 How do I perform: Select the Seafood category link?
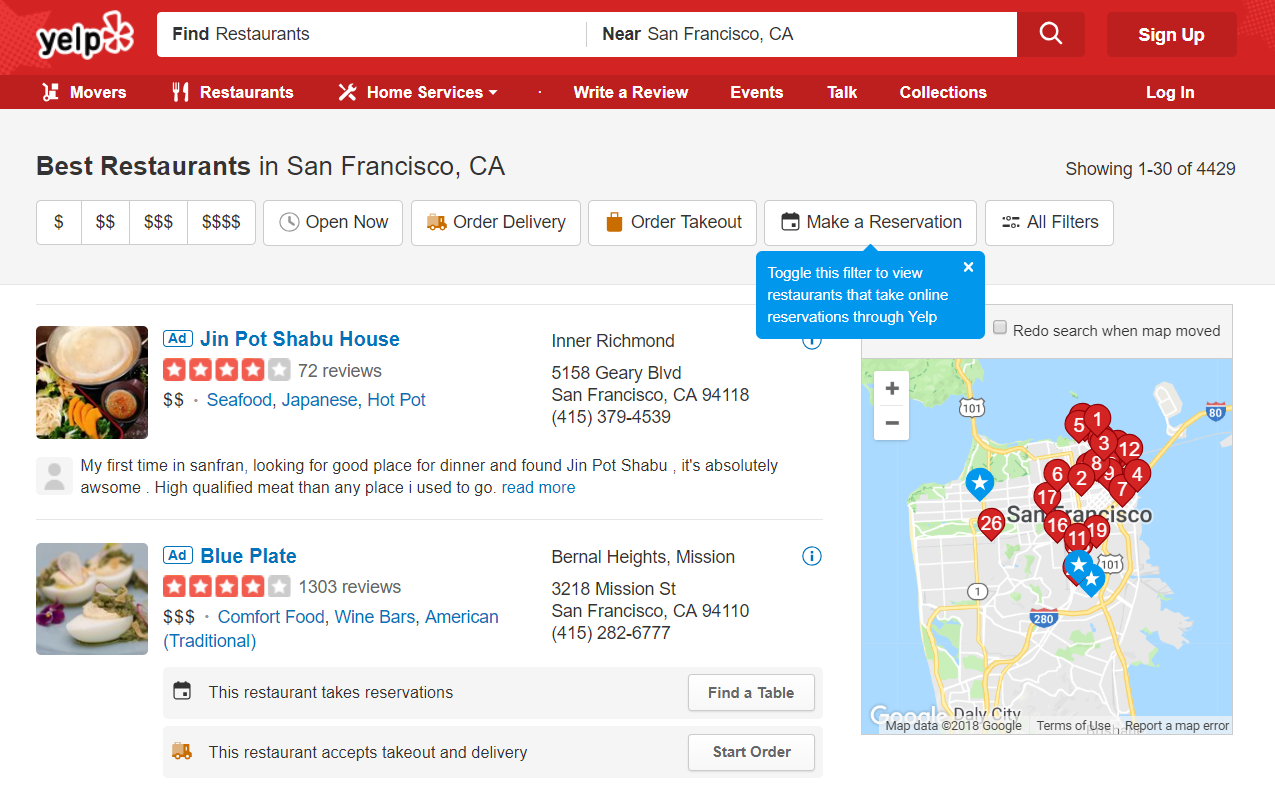[x=239, y=400]
